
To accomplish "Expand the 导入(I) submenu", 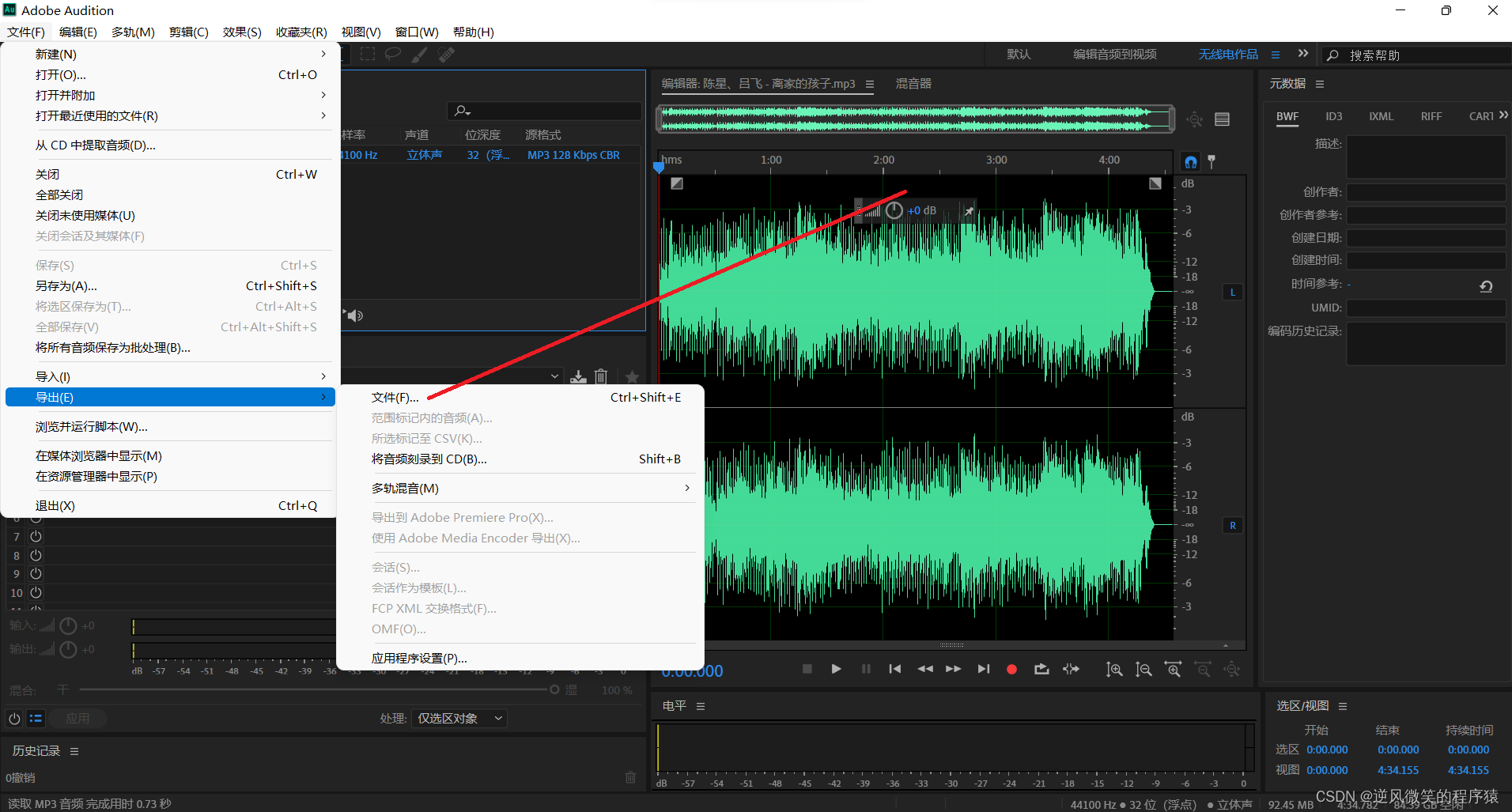I will (x=323, y=376).
